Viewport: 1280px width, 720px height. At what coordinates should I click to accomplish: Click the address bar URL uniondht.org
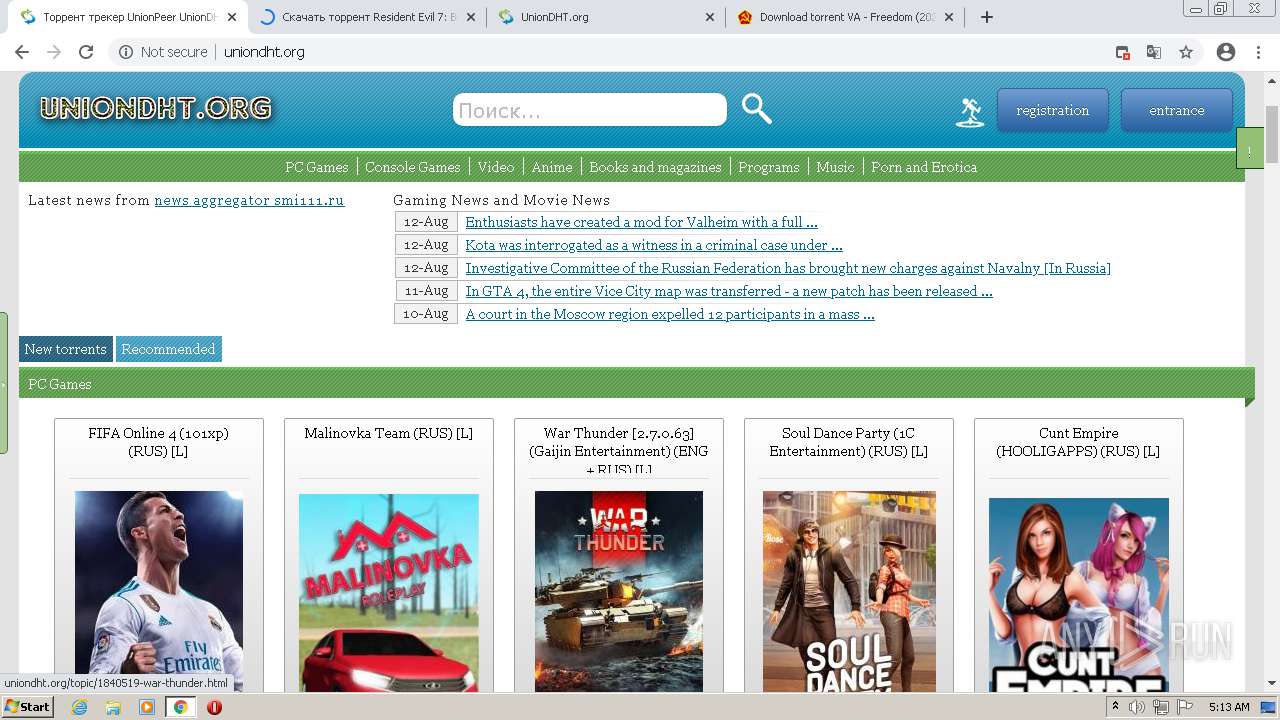point(264,52)
